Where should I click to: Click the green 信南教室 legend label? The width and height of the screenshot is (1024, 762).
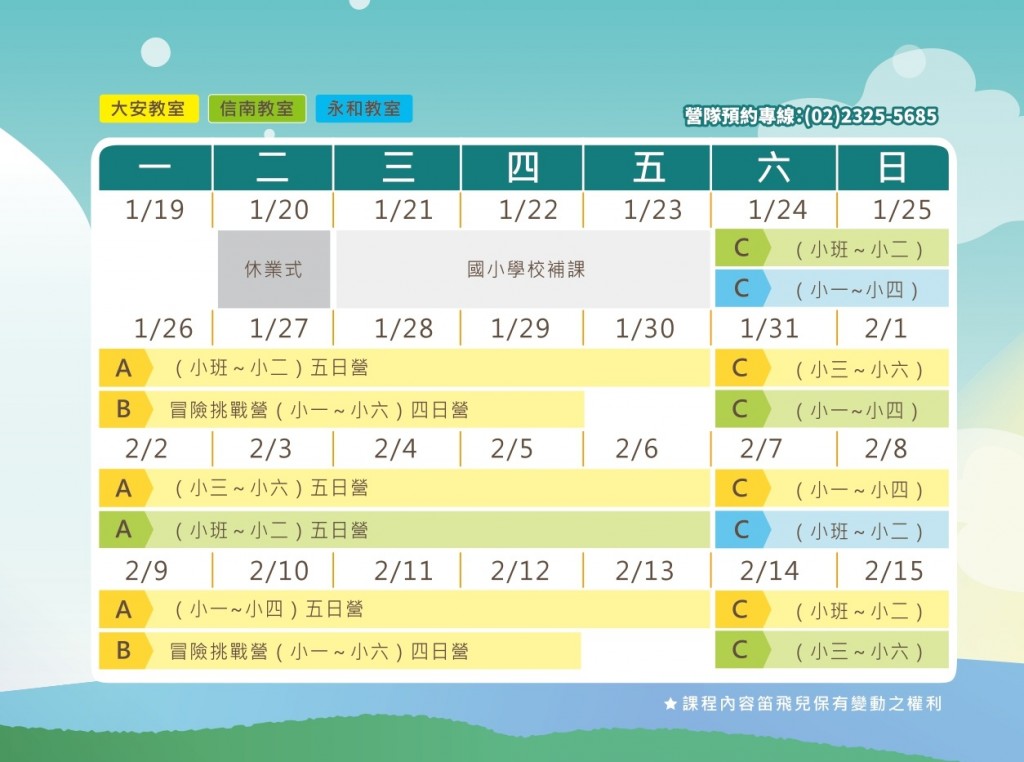257,109
